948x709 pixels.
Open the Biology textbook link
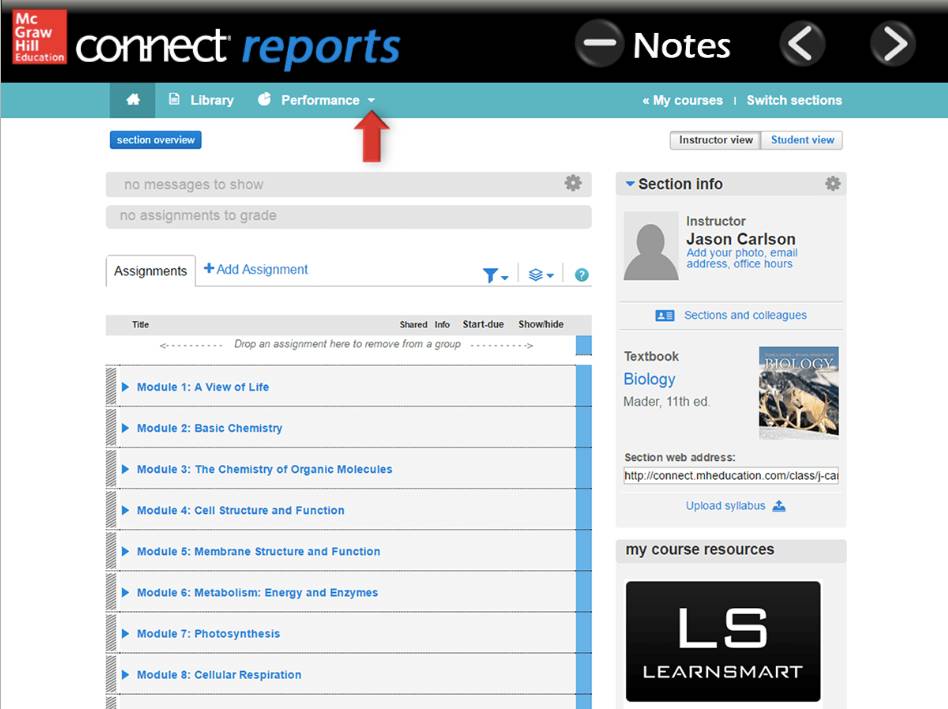point(649,379)
